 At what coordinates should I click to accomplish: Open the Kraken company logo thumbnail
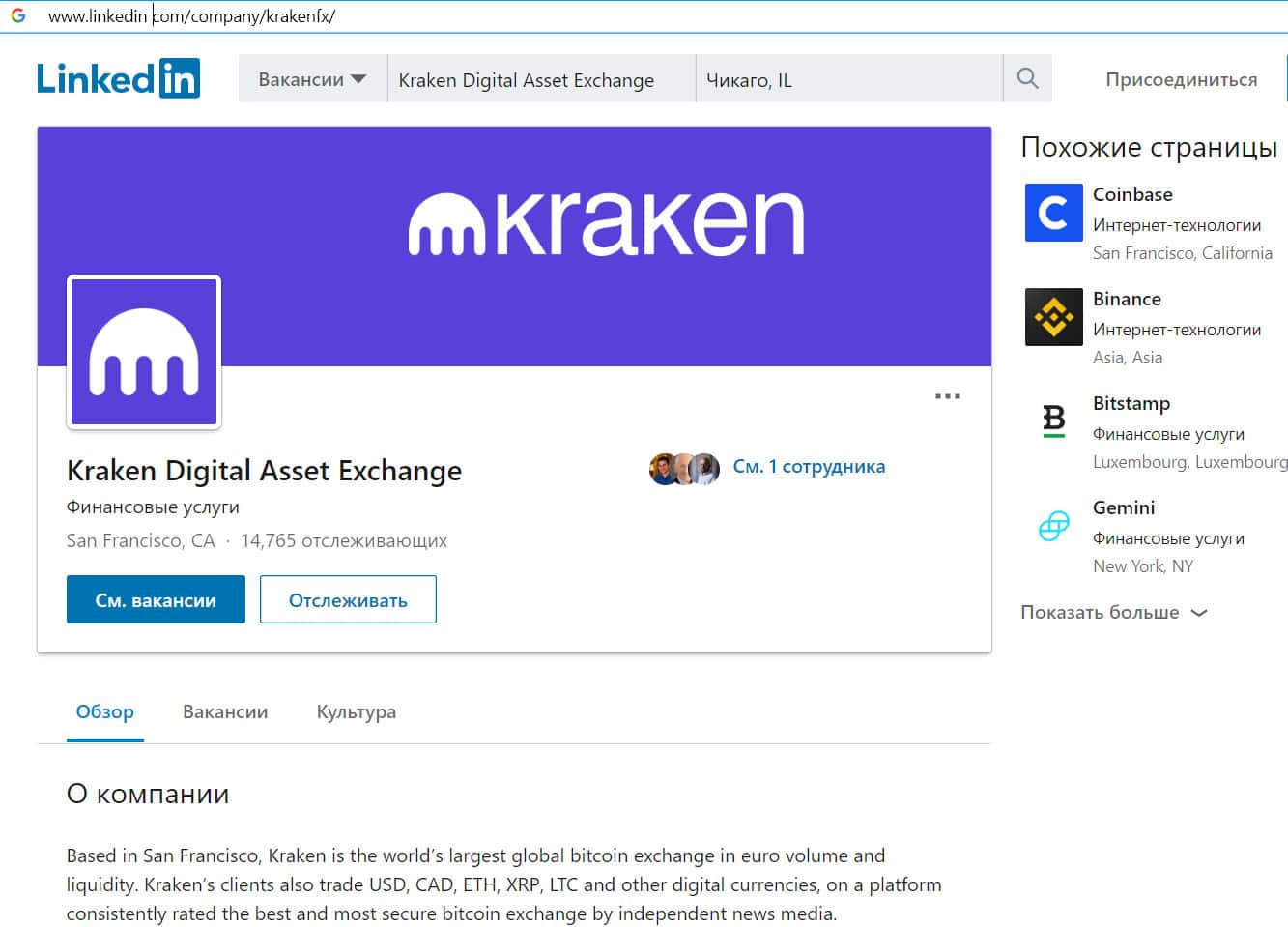(144, 352)
